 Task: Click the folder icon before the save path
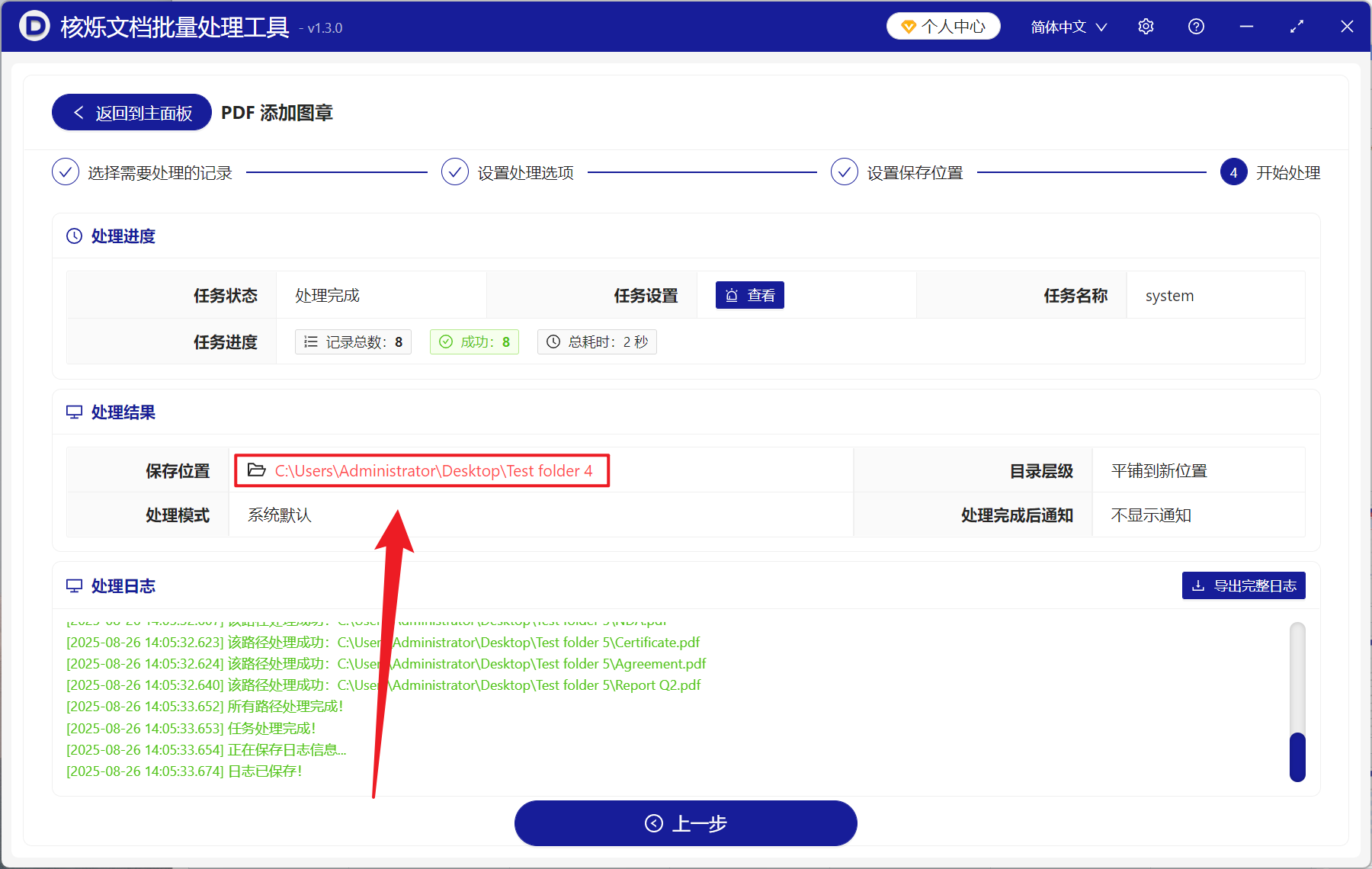(256, 470)
